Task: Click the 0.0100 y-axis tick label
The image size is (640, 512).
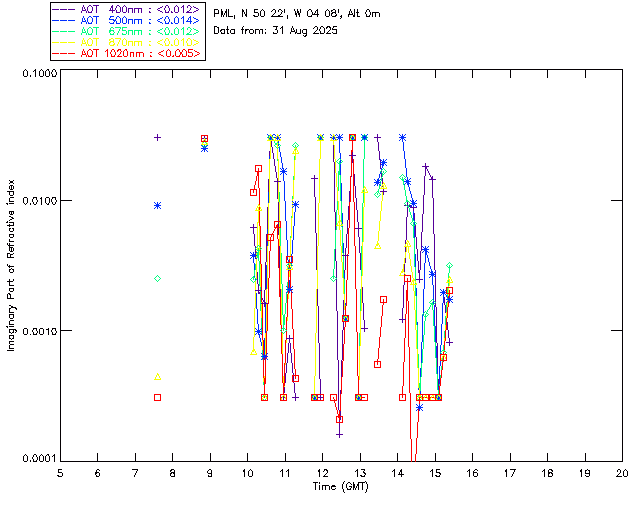Action: tap(39, 201)
